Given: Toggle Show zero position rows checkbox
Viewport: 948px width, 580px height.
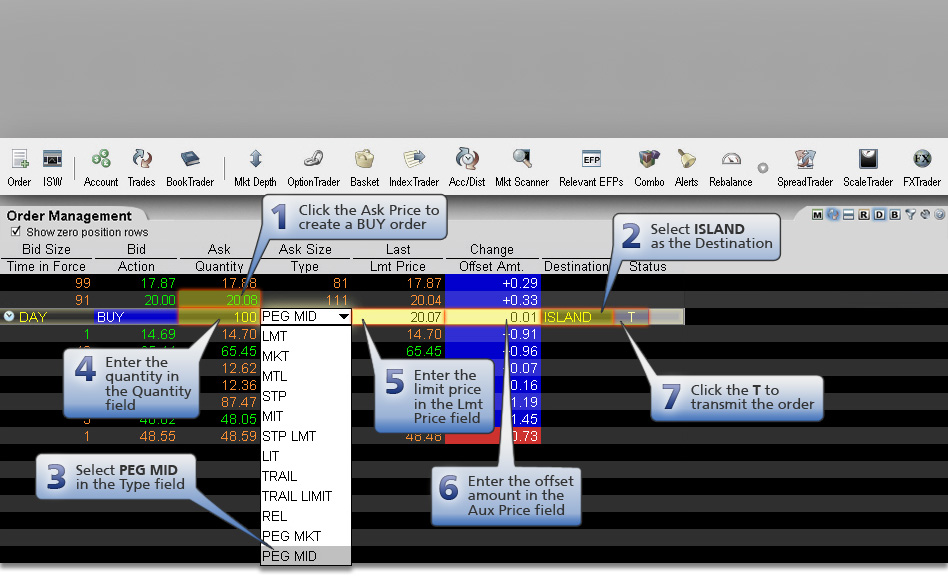Looking at the screenshot, I should (x=16, y=232).
